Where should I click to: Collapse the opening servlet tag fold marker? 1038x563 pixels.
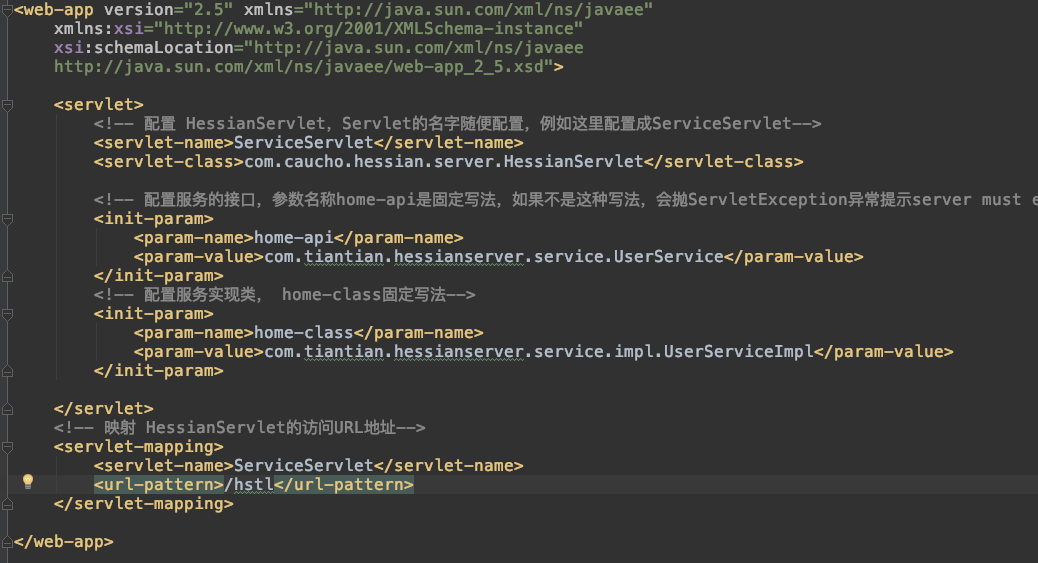(7, 105)
